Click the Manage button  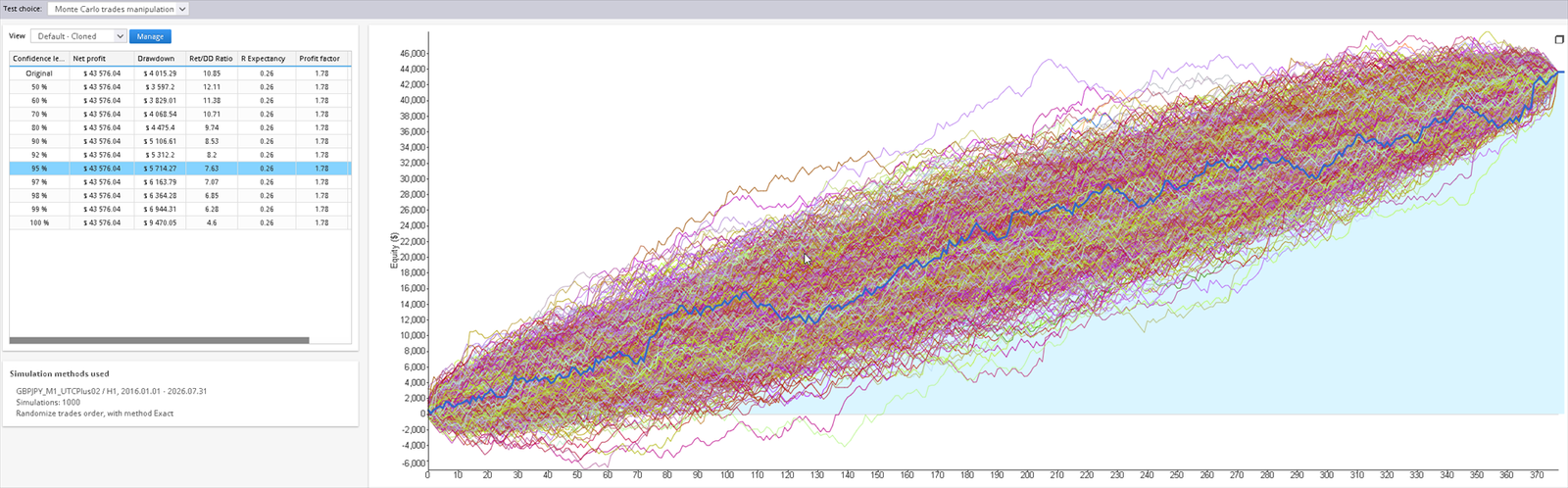point(150,36)
